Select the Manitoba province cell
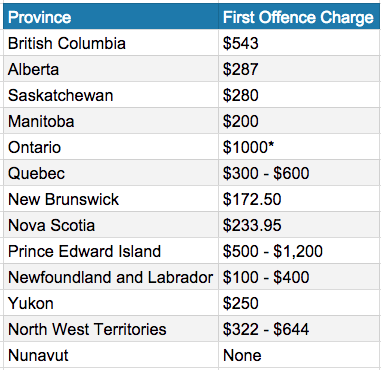This screenshot has width=381, height=370. (x=111, y=121)
